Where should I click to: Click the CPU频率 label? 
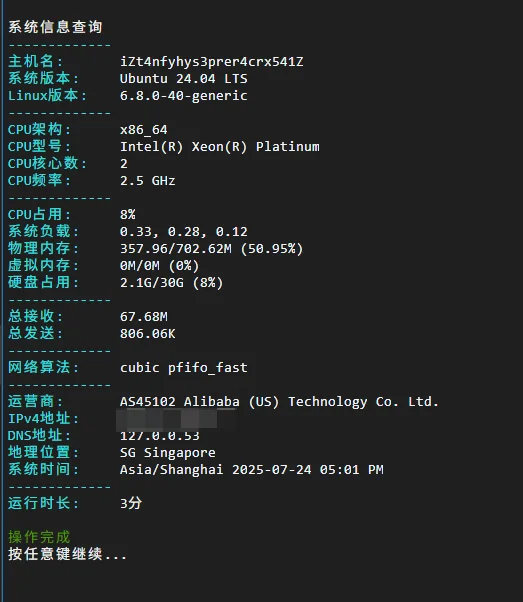[39, 180]
